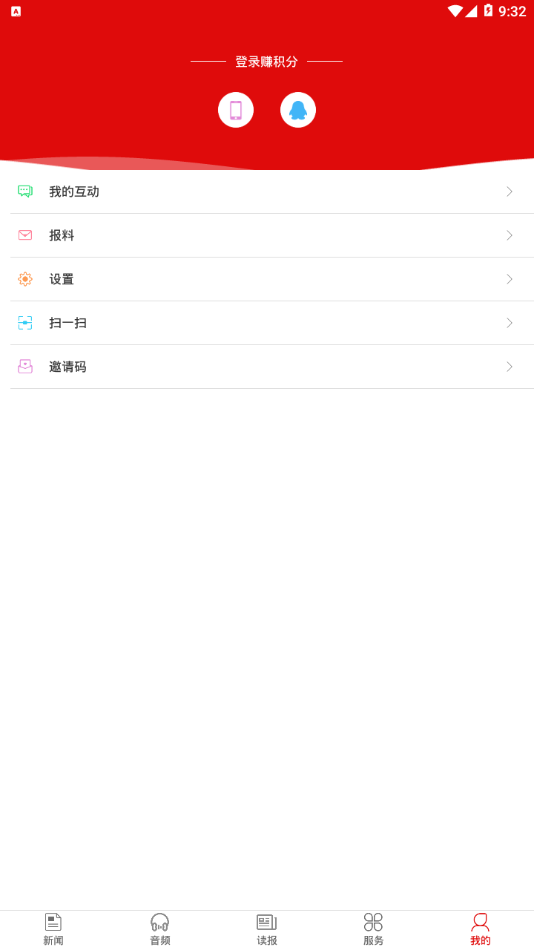Open the 读报 newspaper tab
Screen dimensions: 534x950
[267, 929]
